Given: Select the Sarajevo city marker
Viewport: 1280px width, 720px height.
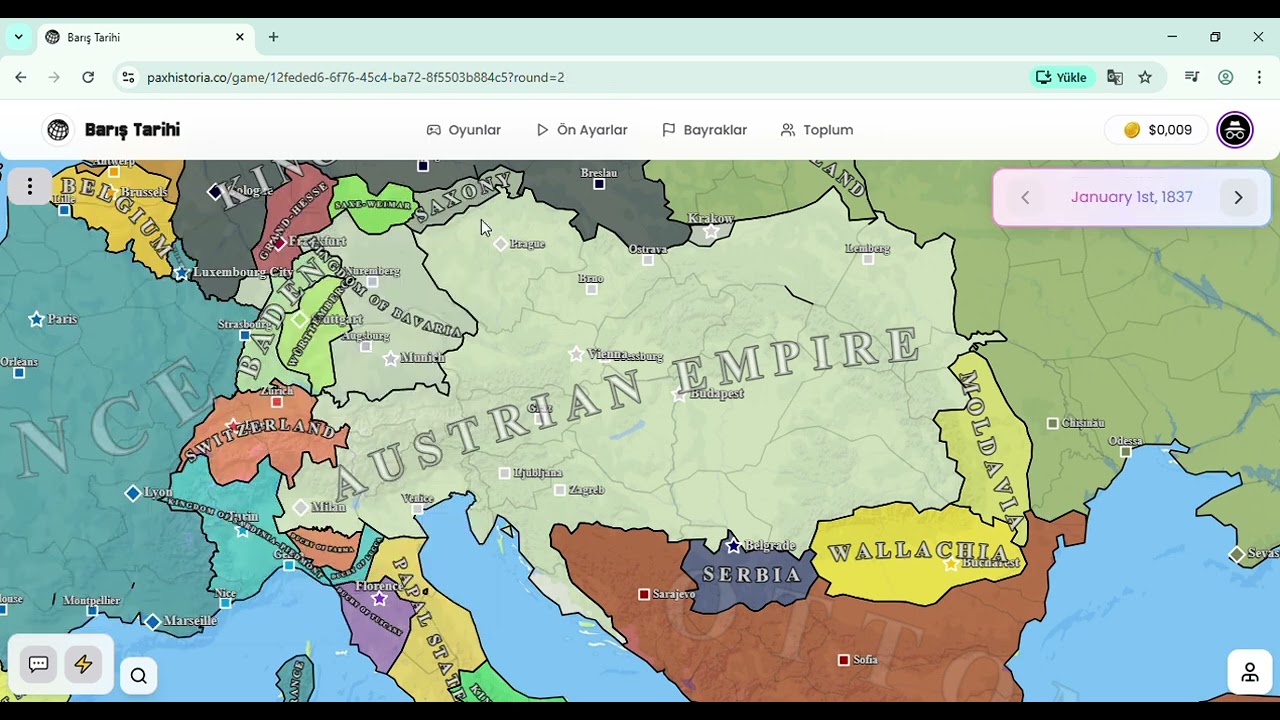Looking at the screenshot, I should (644, 594).
